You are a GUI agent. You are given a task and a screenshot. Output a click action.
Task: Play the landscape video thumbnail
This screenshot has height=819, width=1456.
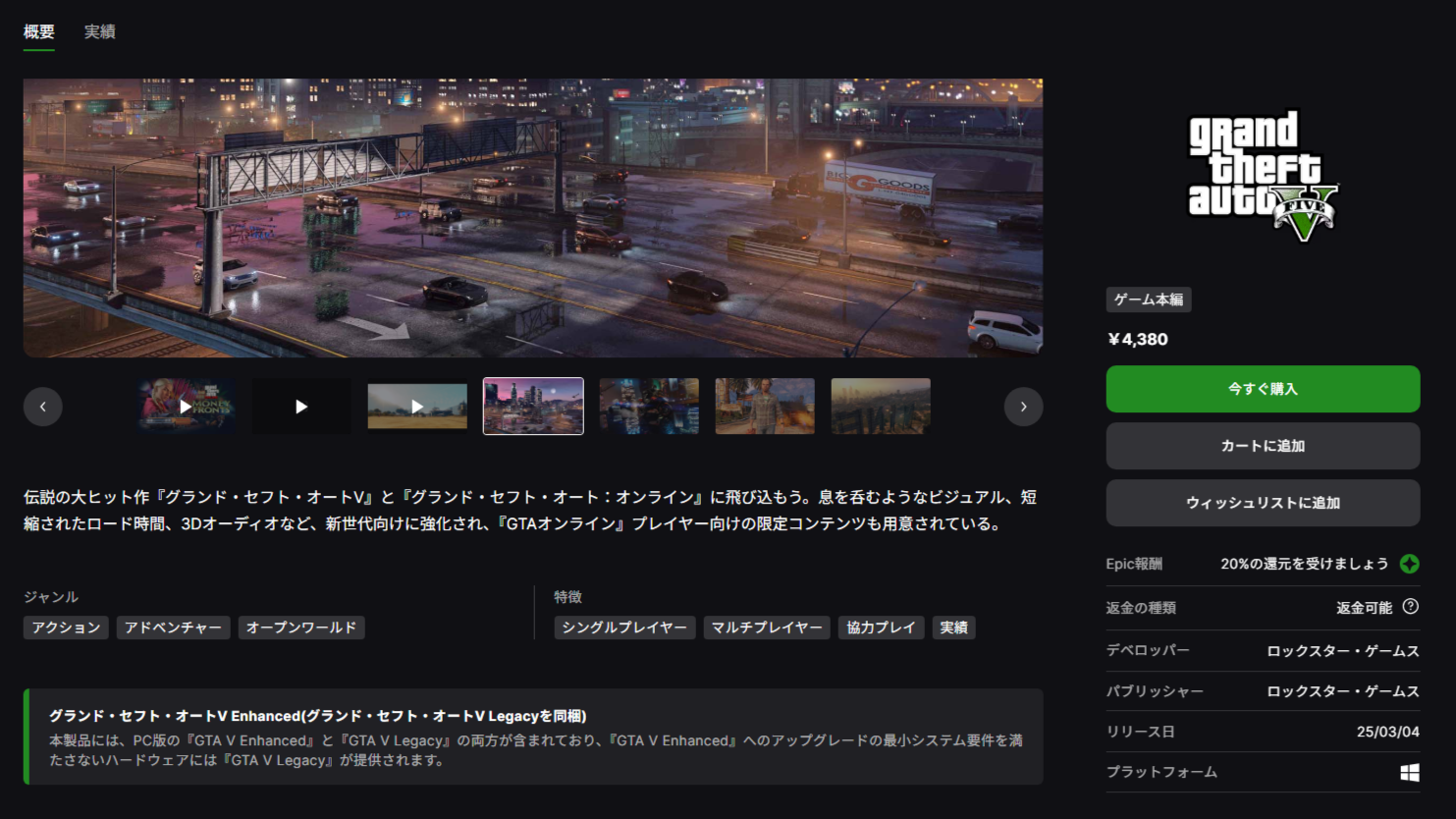[x=417, y=407]
